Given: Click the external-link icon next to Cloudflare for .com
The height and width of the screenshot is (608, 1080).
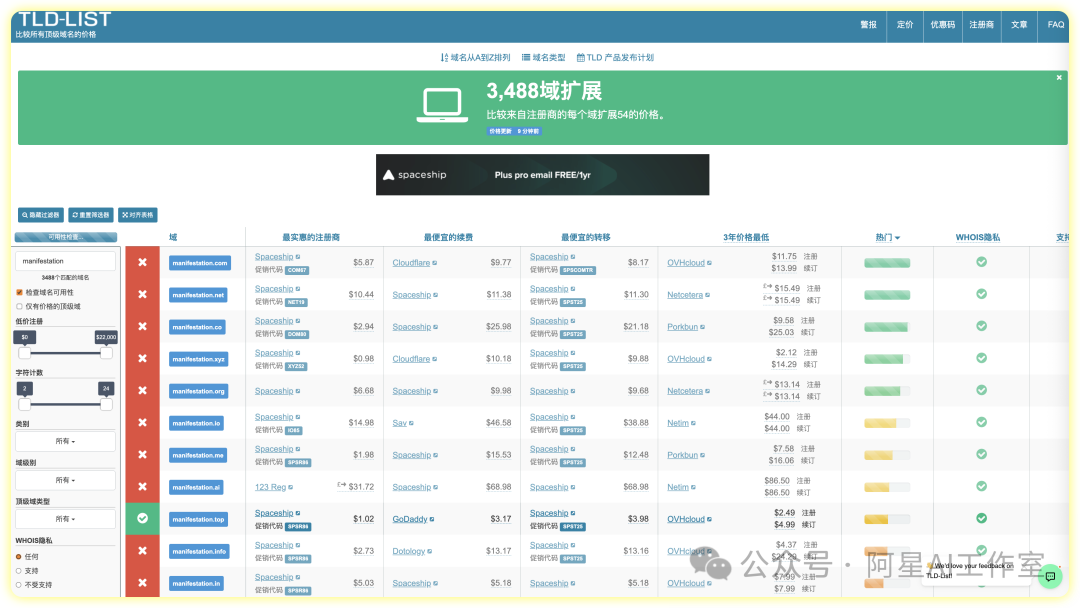Looking at the screenshot, I should [435, 263].
